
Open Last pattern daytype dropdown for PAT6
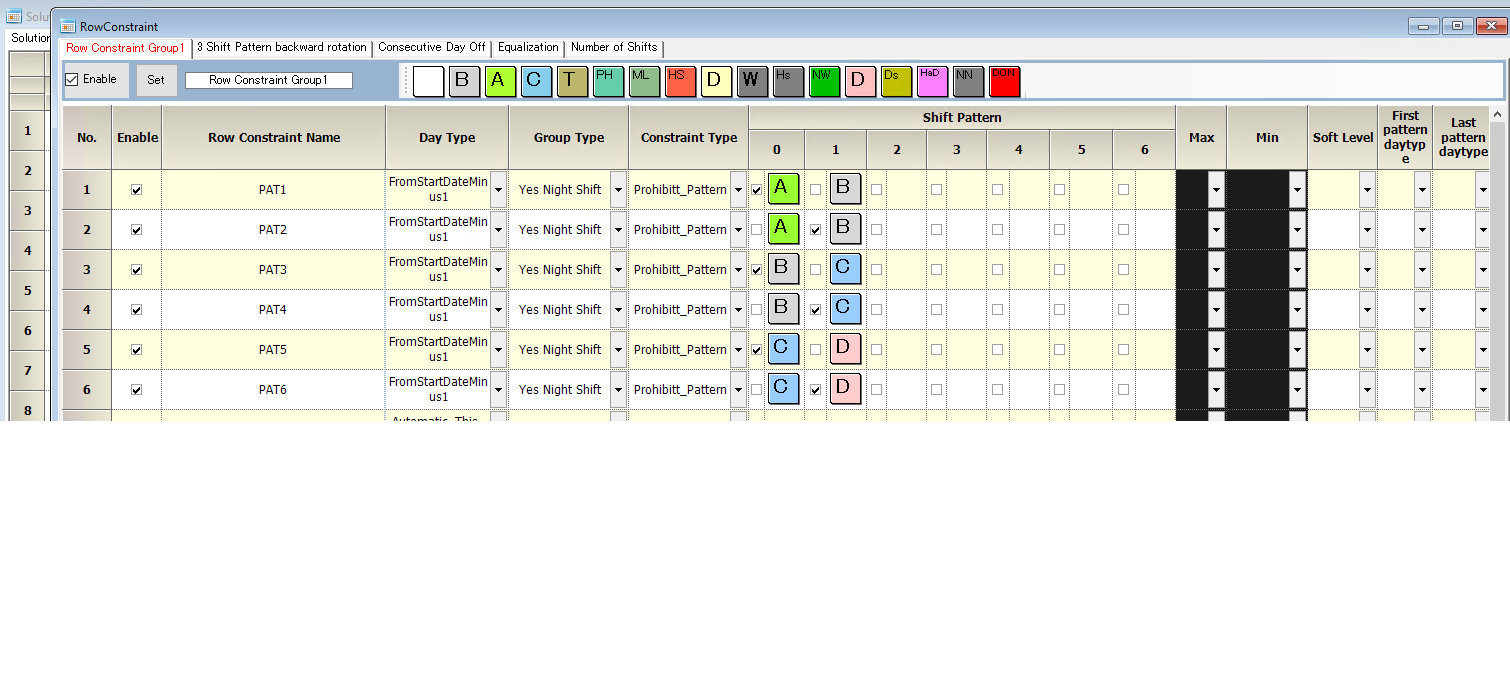click(x=1483, y=389)
